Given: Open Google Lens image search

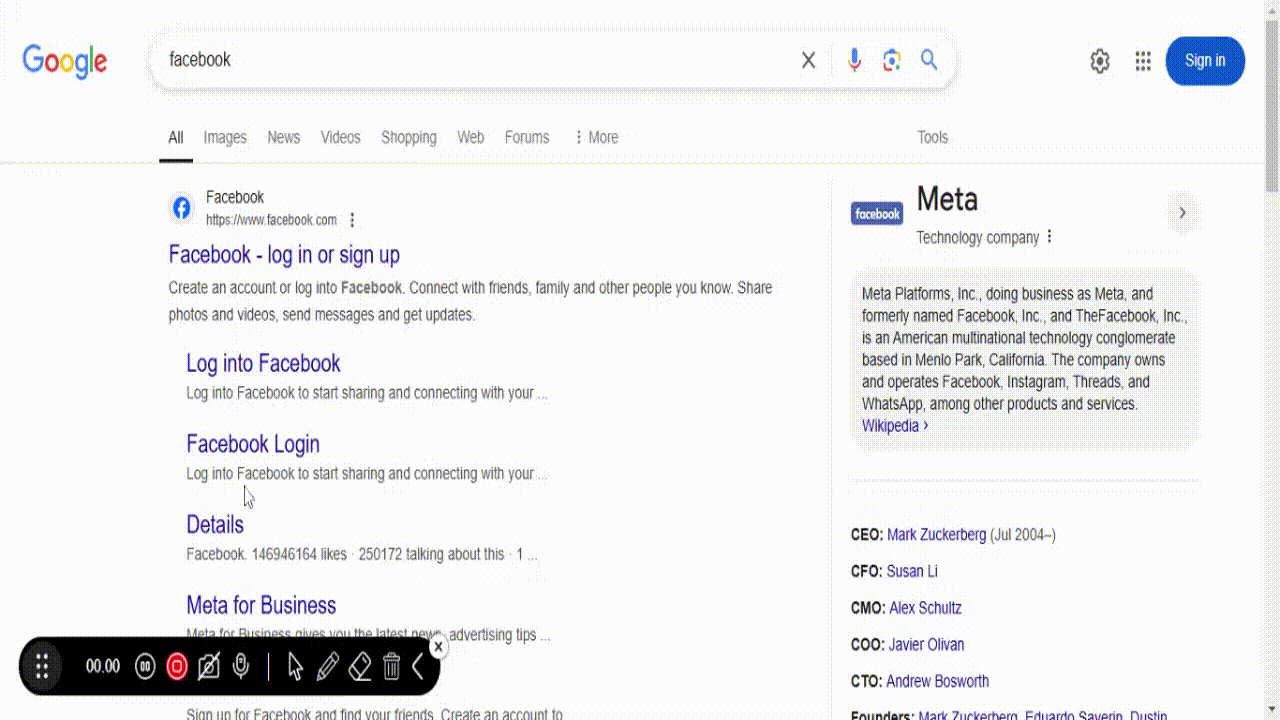Looking at the screenshot, I should coord(892,60).
